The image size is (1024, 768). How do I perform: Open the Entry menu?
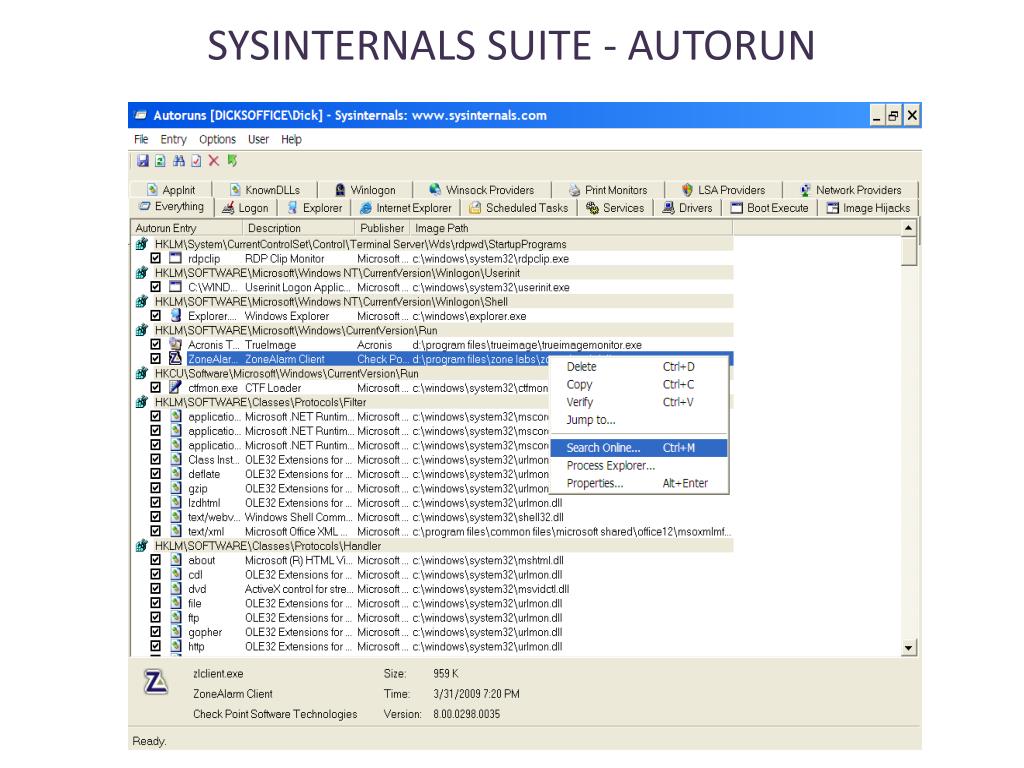point(173,139)
